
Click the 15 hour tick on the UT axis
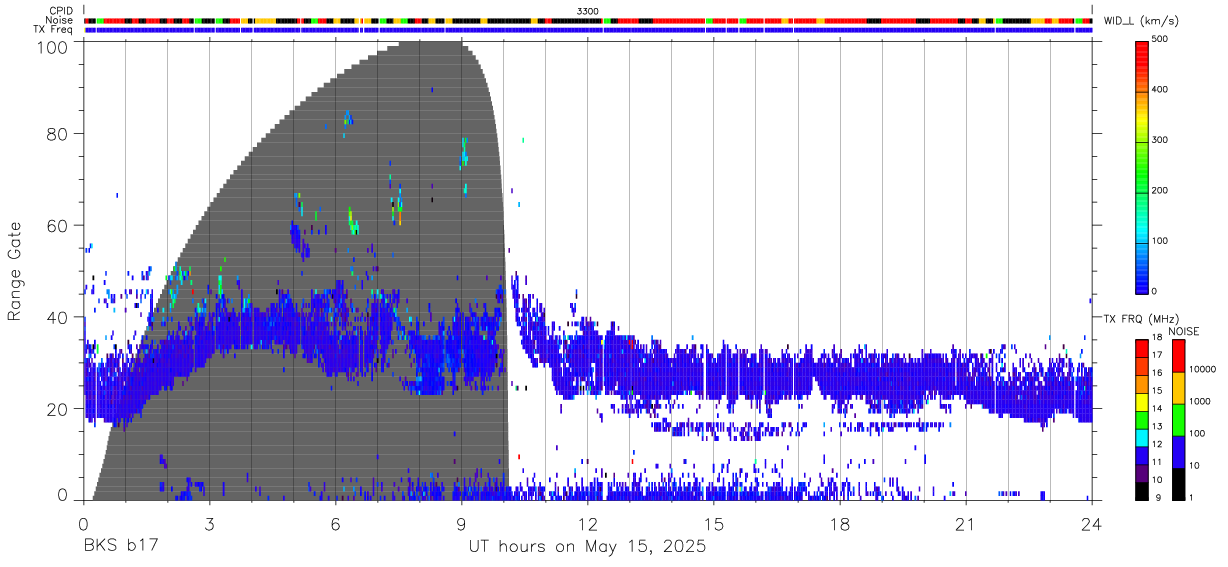(713, 523)
